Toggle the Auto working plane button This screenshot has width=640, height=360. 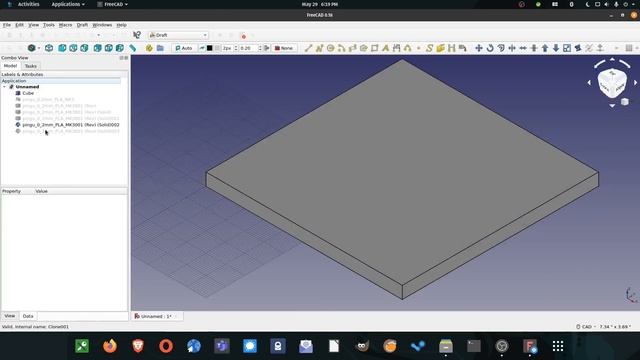pyautogui.click(x=184, y=48)
